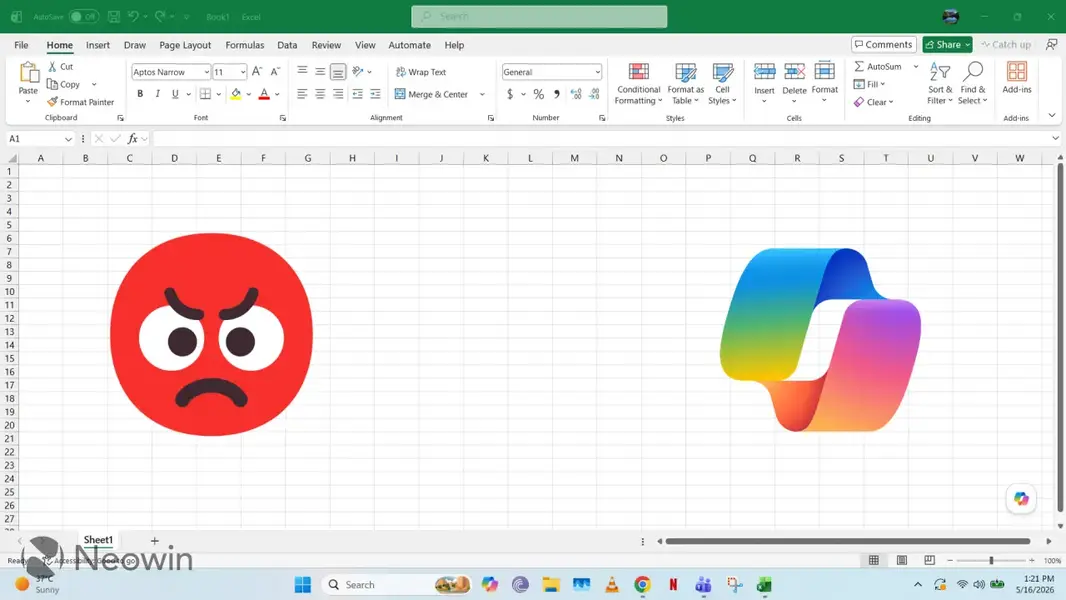
Task: Select the Sheet1 tab
Action: (98, 540)
